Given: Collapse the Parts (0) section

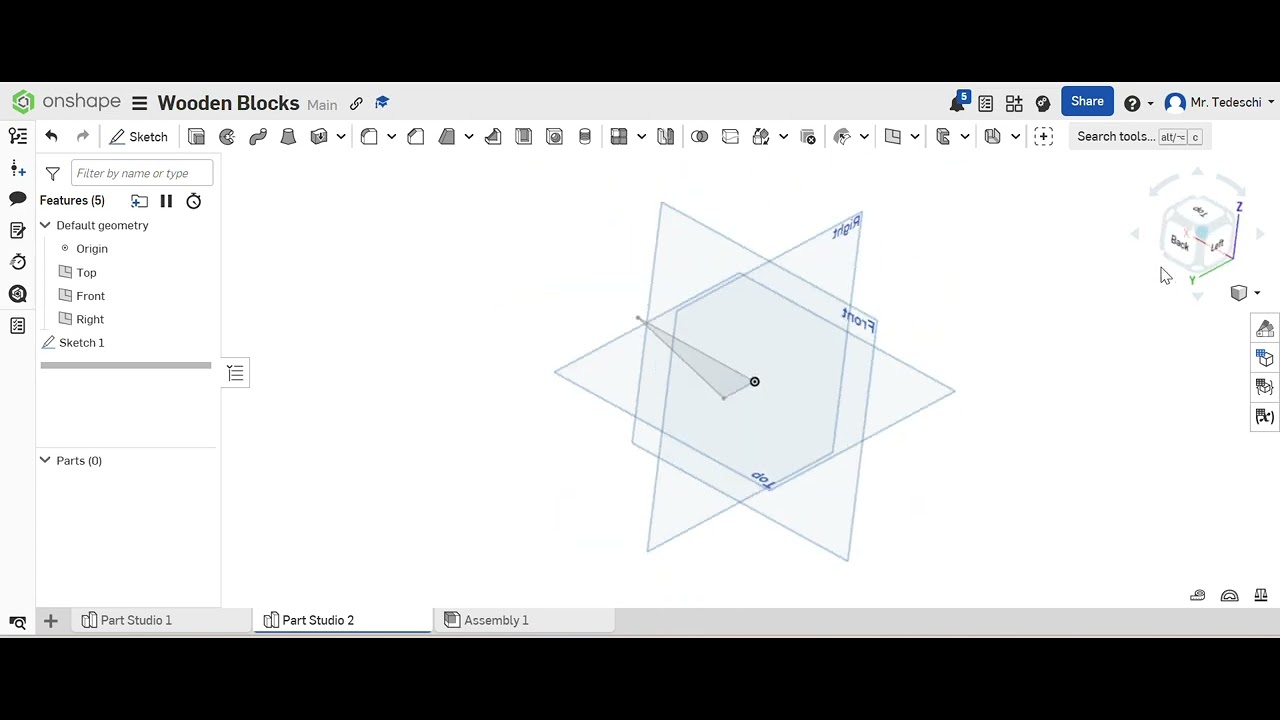Looking at the screenshot, I should tap(45, 460).
